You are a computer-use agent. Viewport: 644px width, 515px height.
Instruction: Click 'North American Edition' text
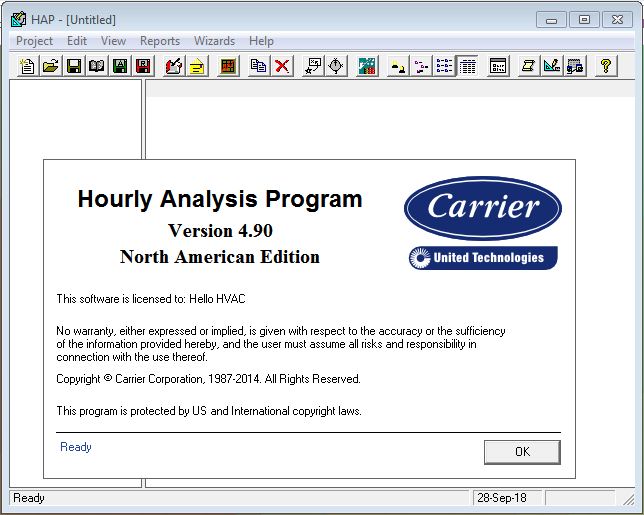[220, 257]
